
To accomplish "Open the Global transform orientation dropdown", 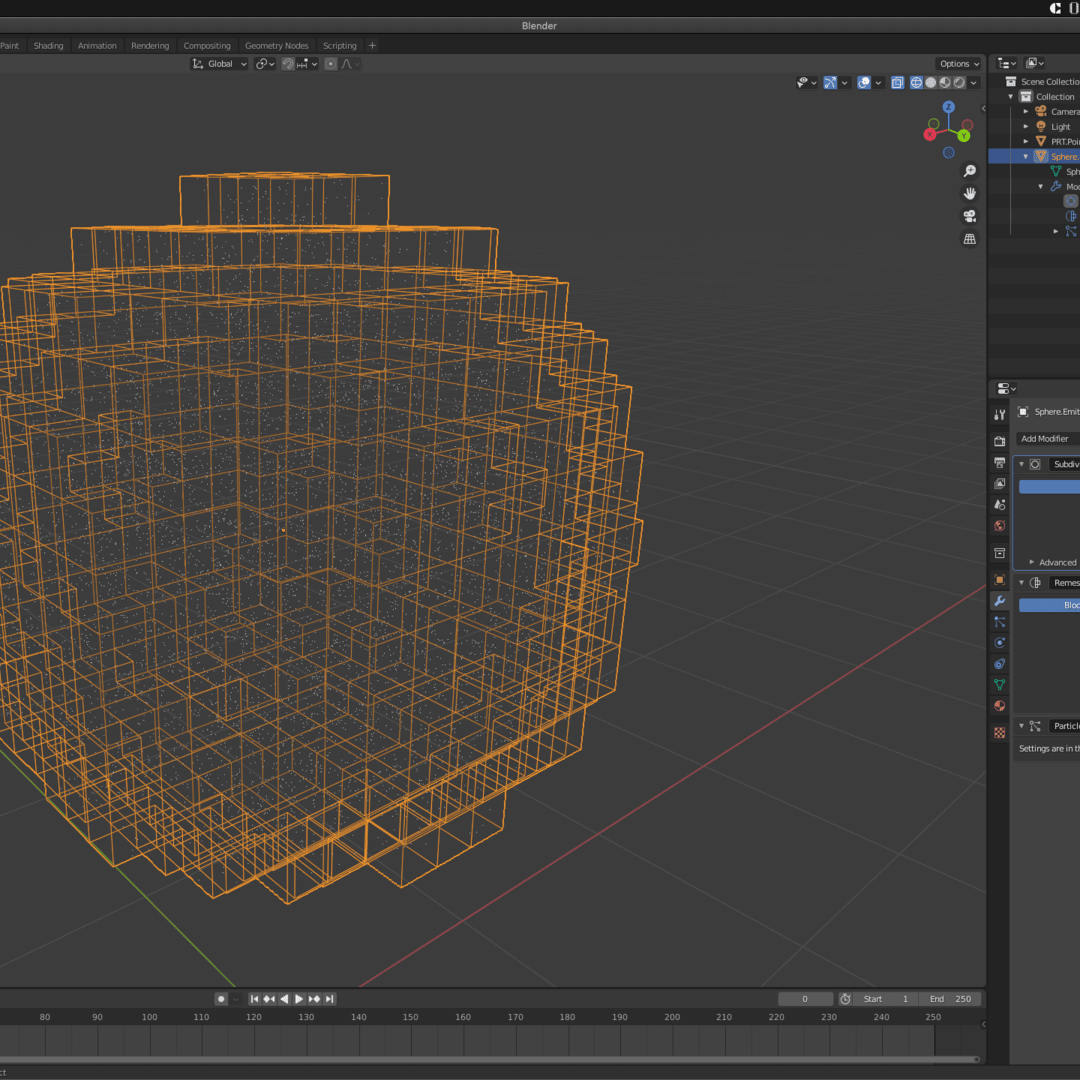I will [219, 64].
